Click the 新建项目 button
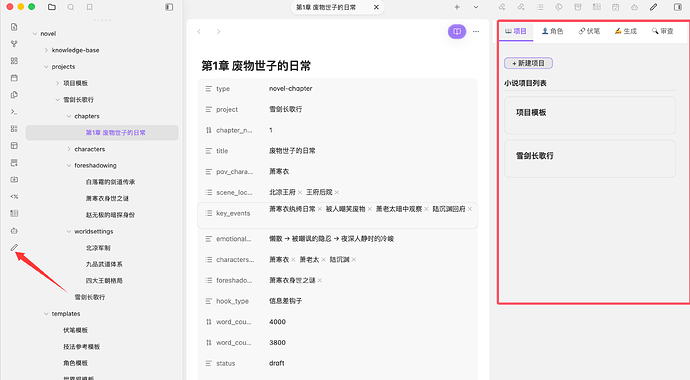 [x=528, y=63]
